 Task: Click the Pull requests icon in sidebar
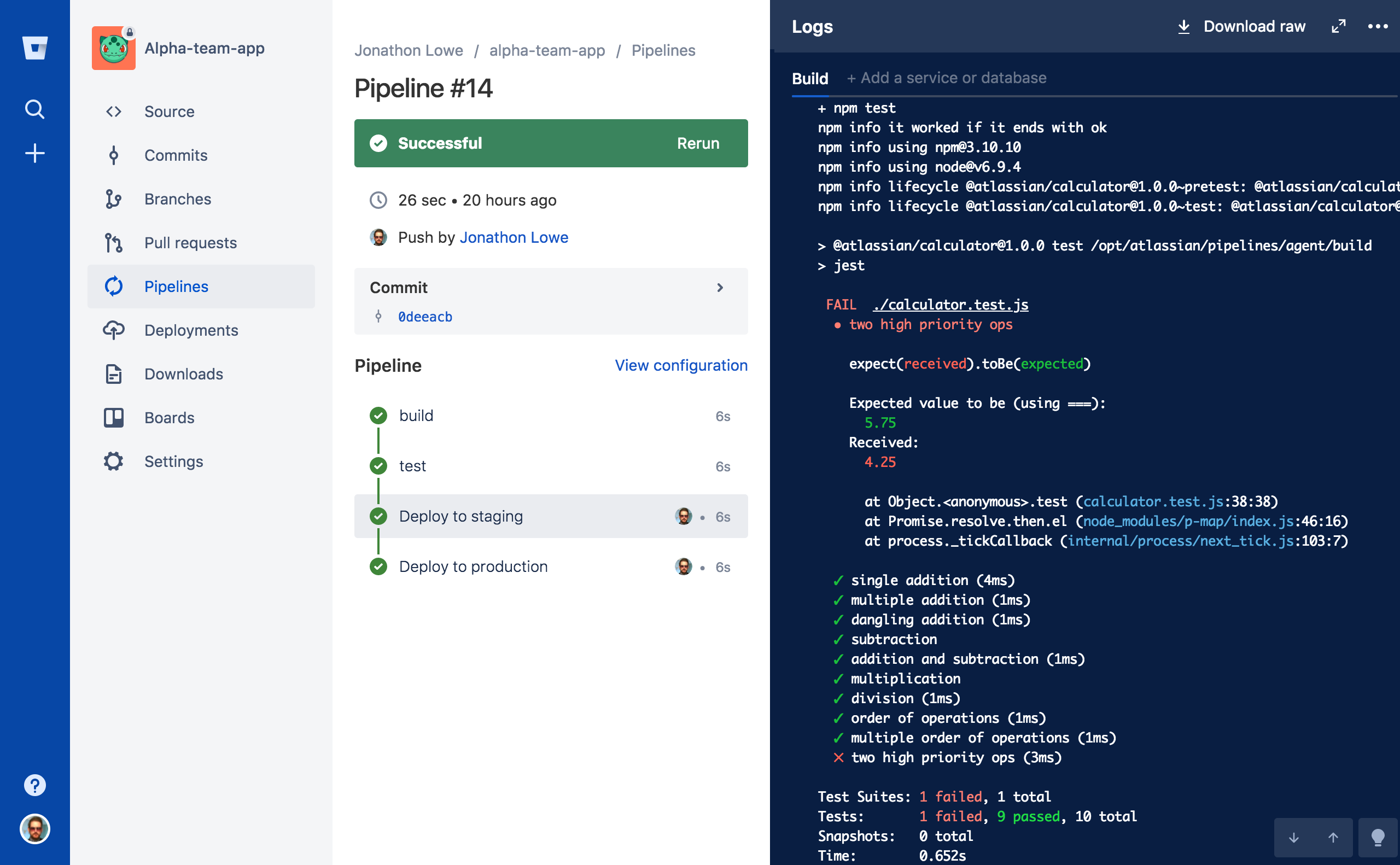pos(113,243)
